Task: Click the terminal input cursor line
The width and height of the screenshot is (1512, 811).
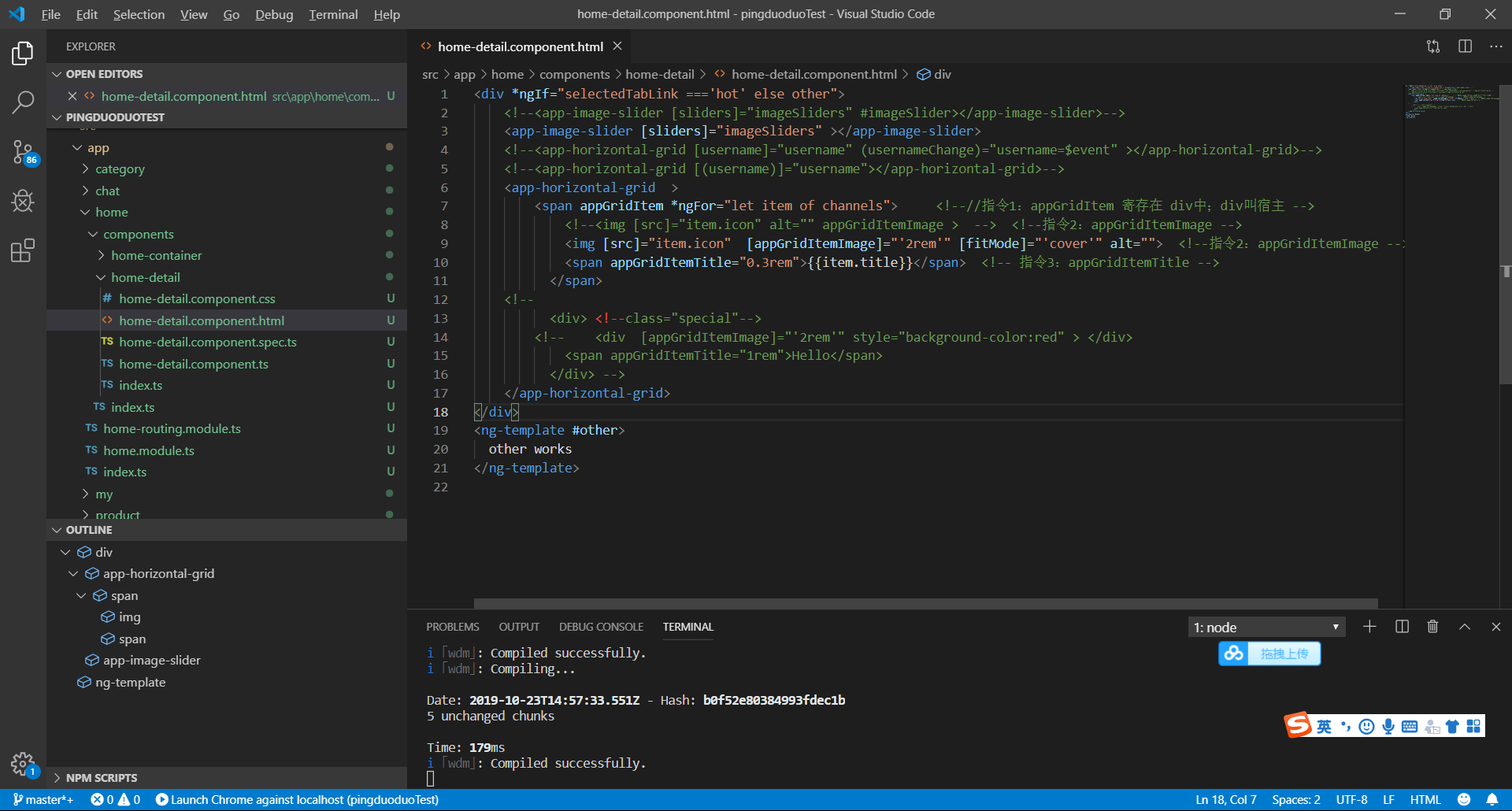Action: (x=430, y=779)
